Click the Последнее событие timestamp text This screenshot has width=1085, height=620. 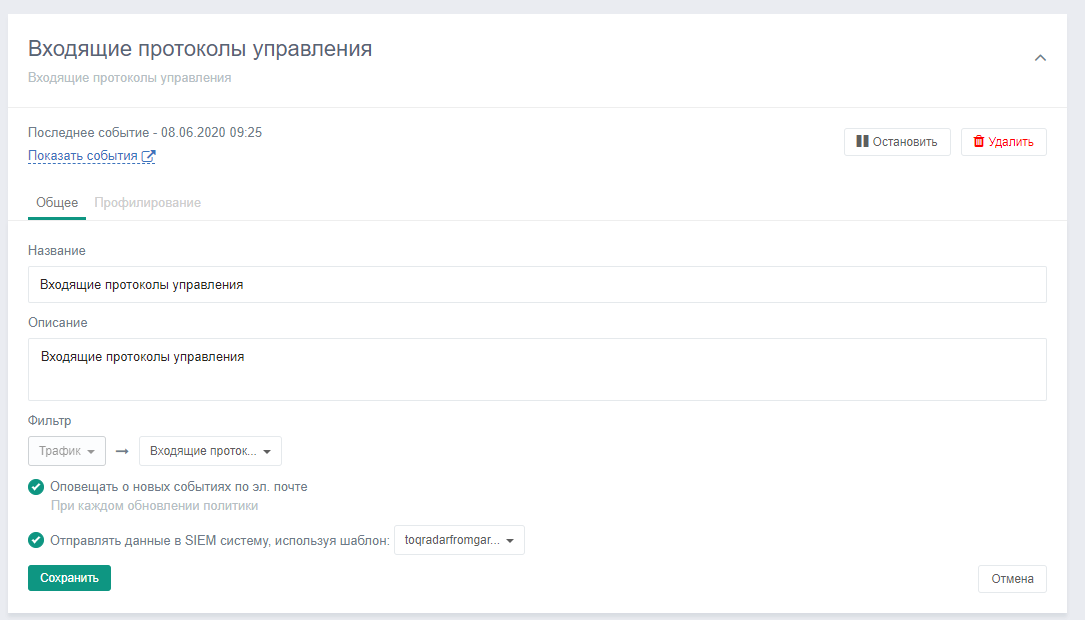click(145, 132)
